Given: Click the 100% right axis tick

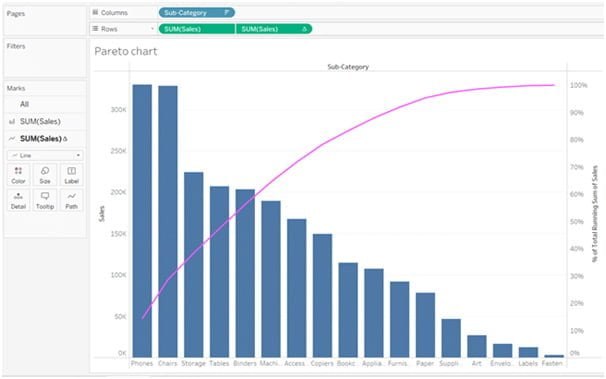Looking at the screenshot, I should click(579, 85).
